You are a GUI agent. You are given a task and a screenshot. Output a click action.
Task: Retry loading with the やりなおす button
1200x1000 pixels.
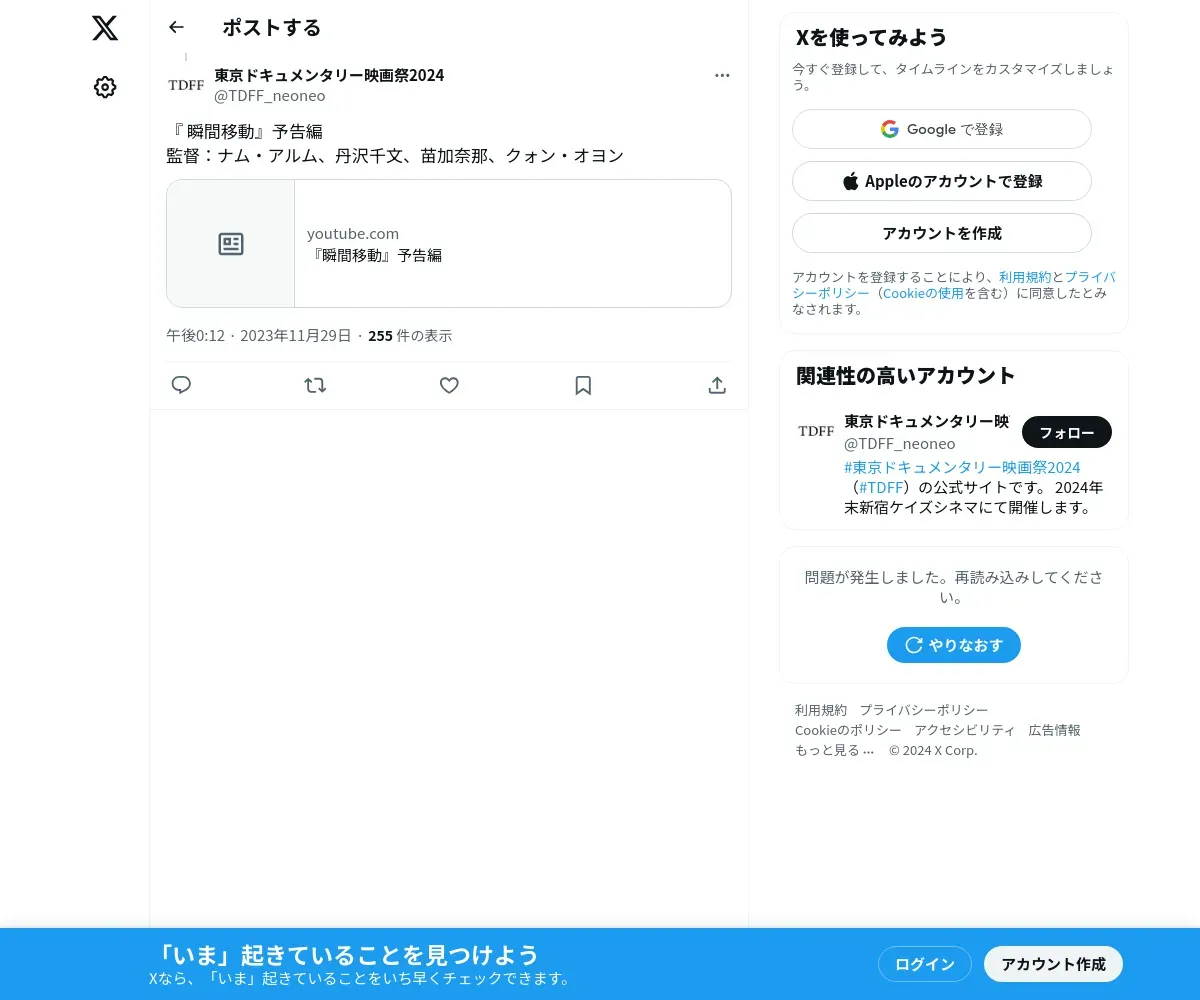click(x=954, y=645)
